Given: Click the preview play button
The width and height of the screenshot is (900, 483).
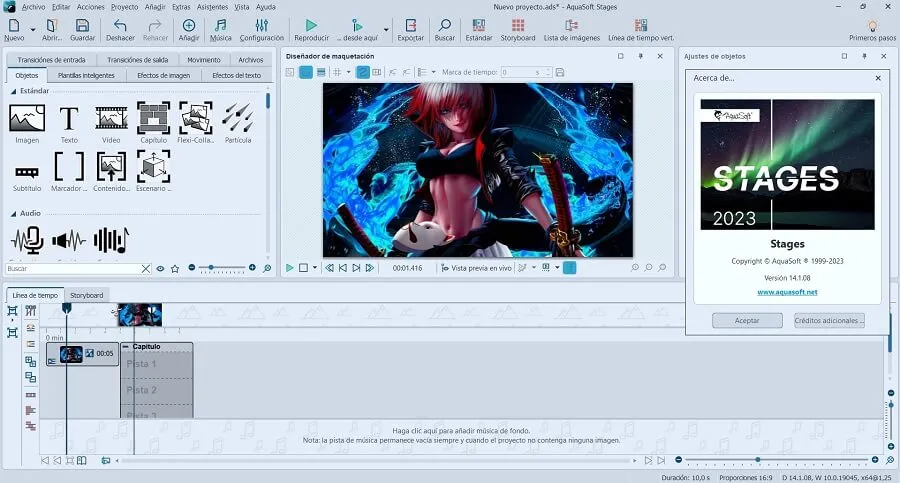Looking at the screenshot, I should (290, 268).
